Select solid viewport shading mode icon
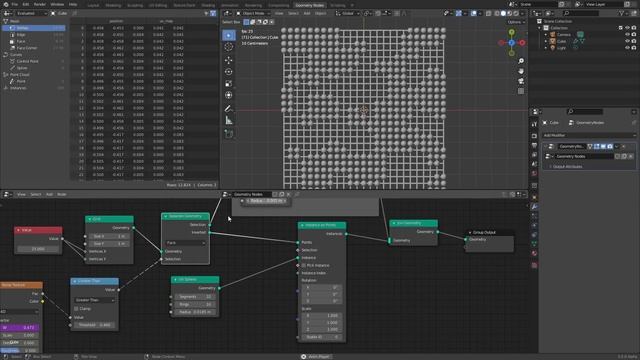Image resolution: width=640 pixels, height=360 pixels. (503, 13)
